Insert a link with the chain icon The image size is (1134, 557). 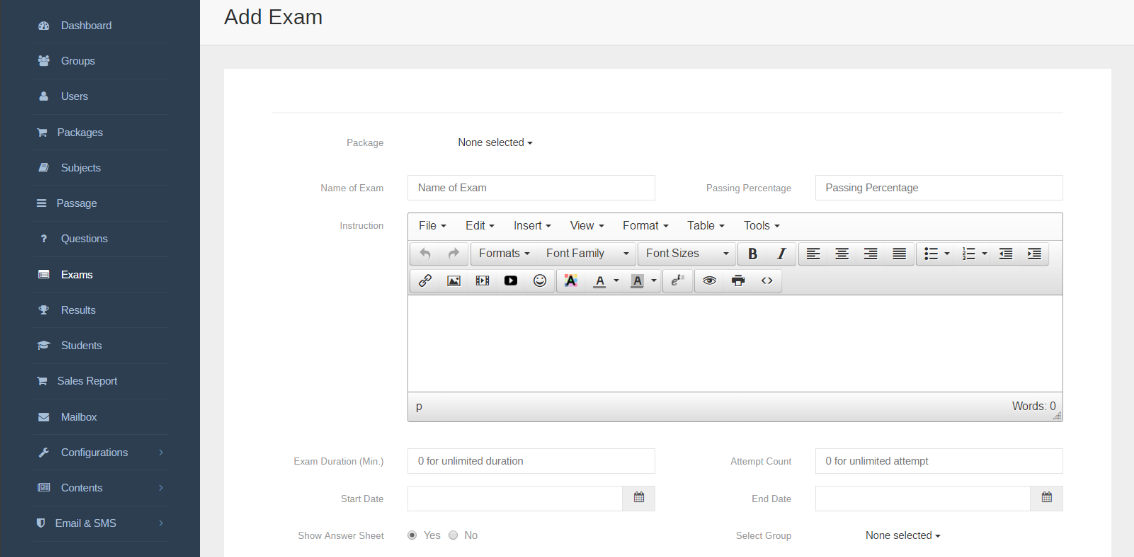point(425,281)
